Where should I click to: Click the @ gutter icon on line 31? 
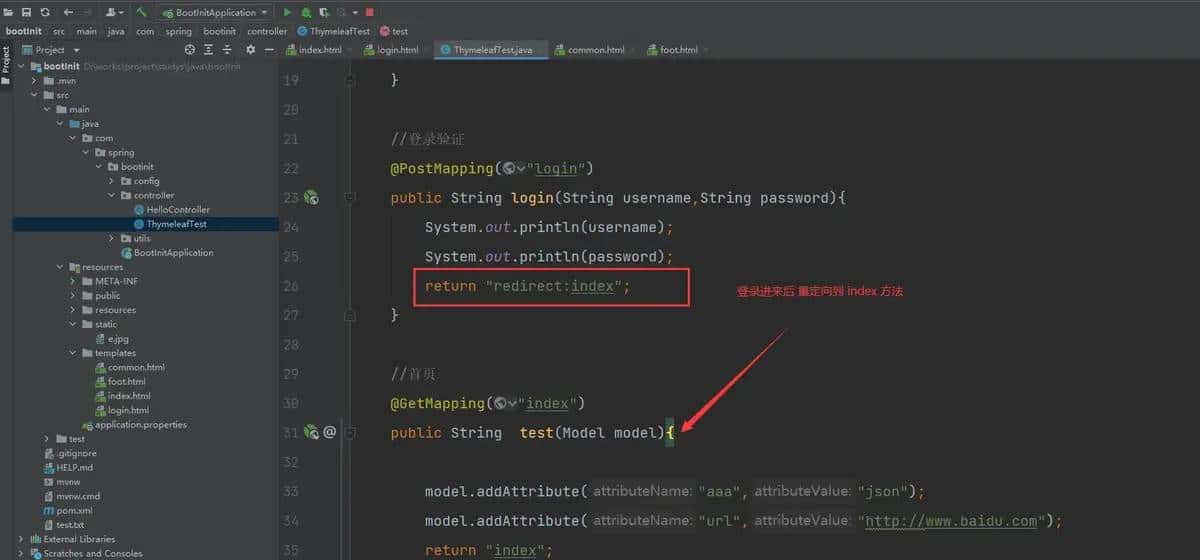point(329,432)
